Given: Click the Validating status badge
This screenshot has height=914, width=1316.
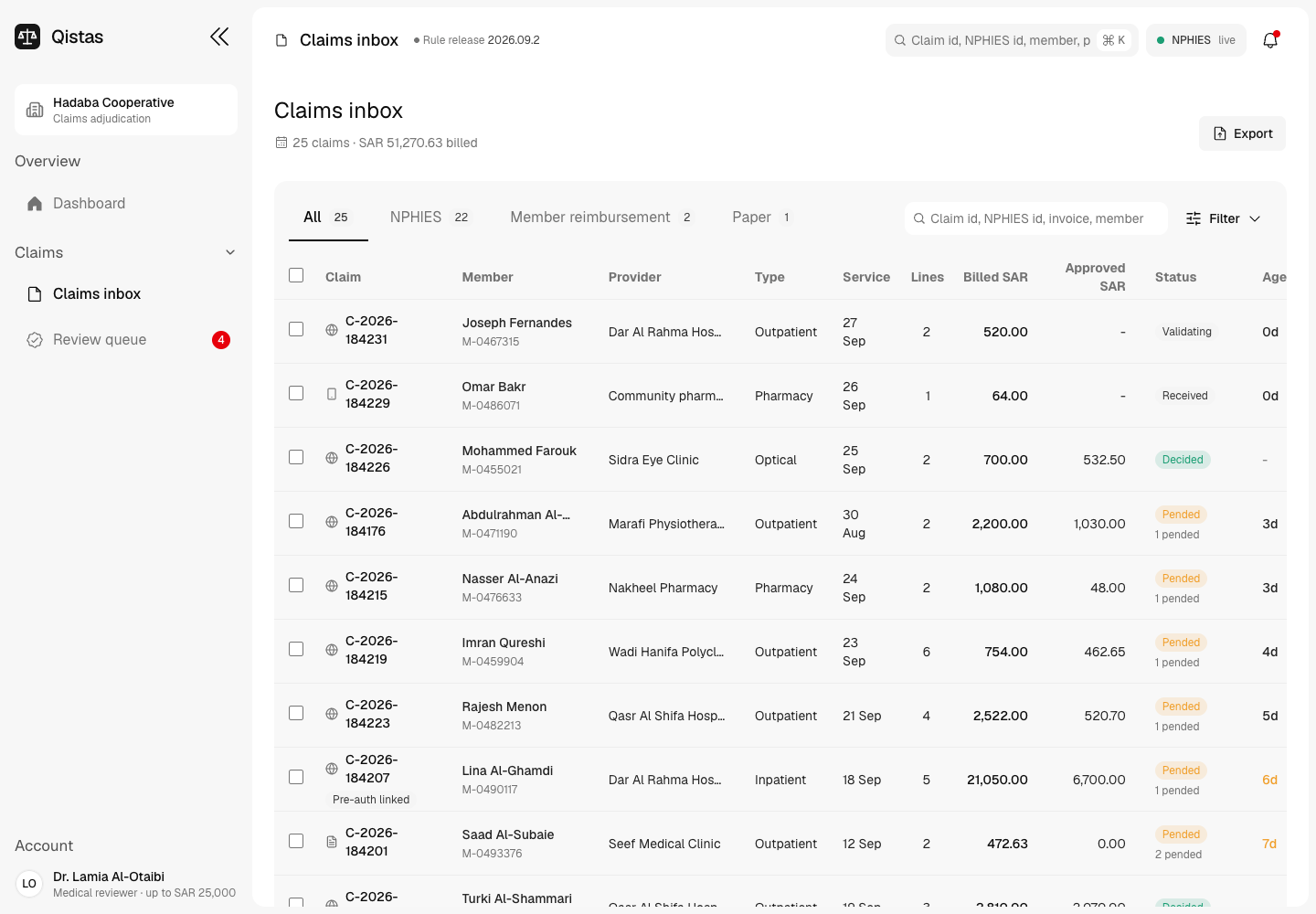Looking at the screenshot, I should 1186,332.
